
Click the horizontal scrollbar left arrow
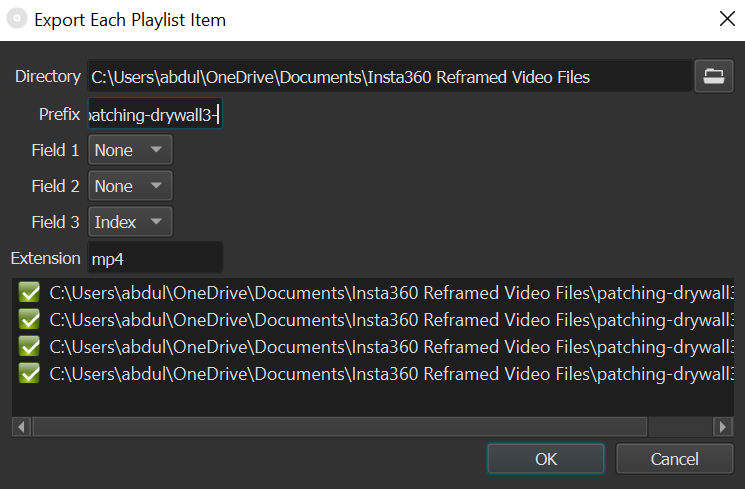21,427
